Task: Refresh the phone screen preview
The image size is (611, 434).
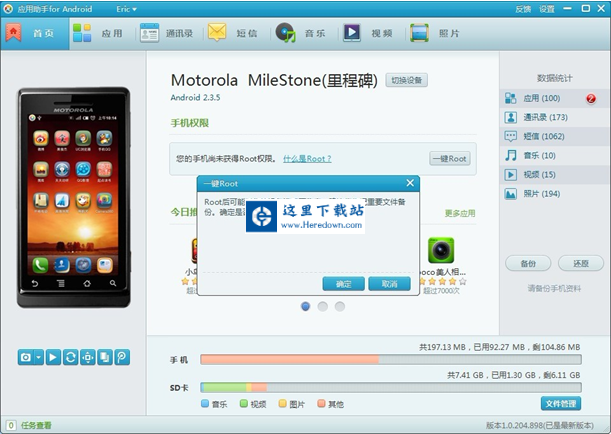Action: [71, 357]
